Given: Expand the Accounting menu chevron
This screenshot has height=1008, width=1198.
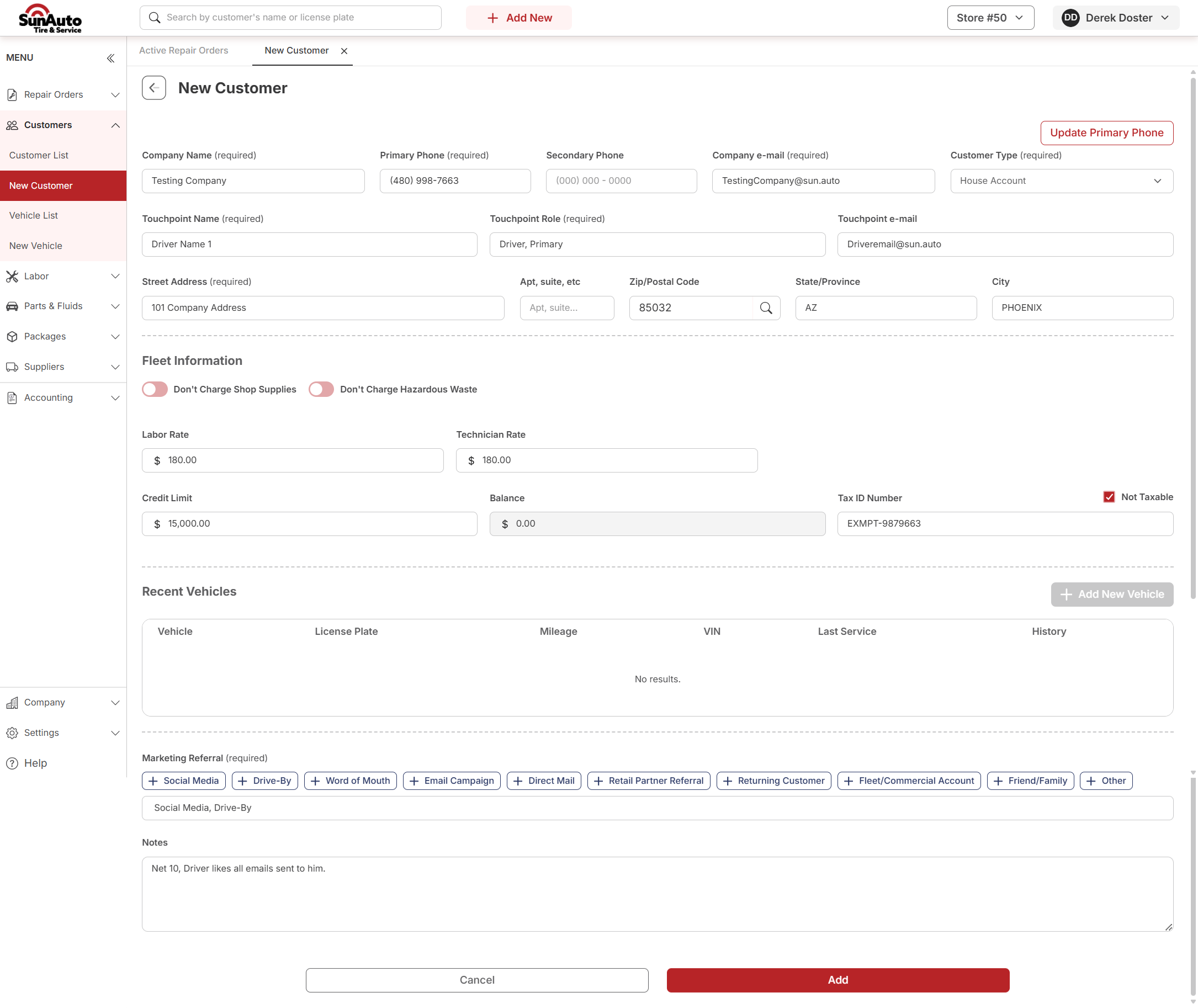Looking at the screenshot, I should click(115, 397).
